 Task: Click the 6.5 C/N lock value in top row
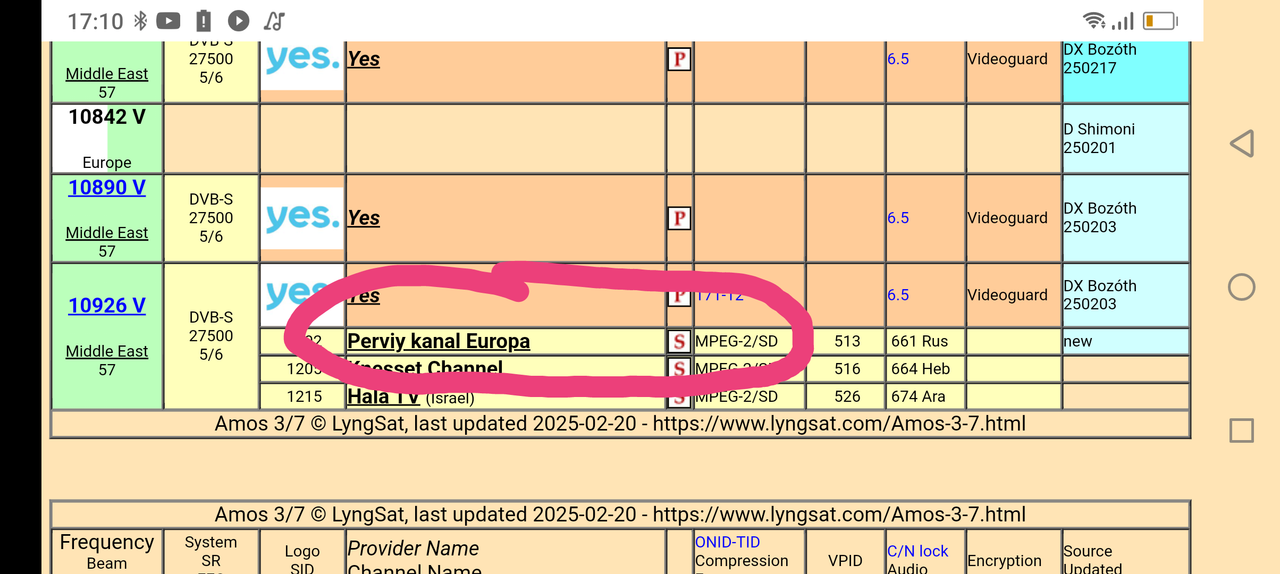pyautogui.click(x=898, y=59)
